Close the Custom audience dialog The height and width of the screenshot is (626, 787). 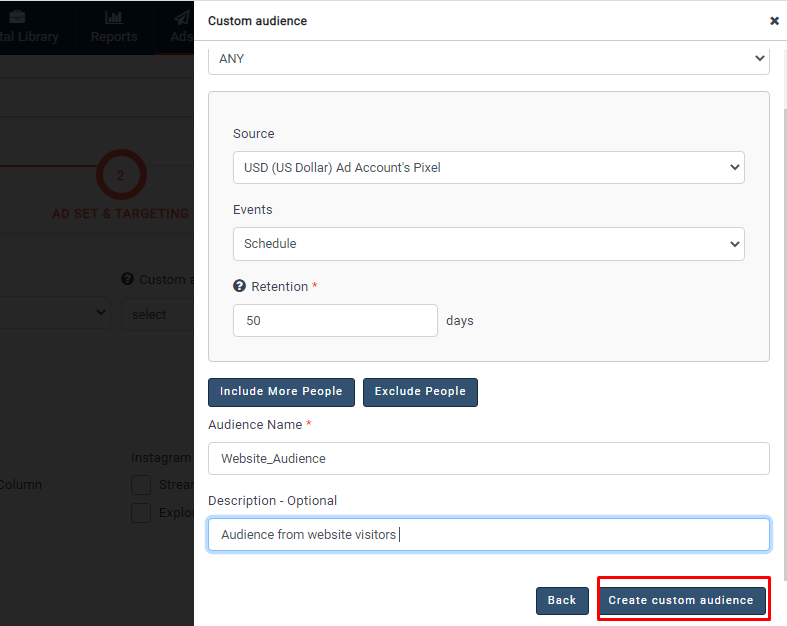pyautogui.click(x=774, y=20)
